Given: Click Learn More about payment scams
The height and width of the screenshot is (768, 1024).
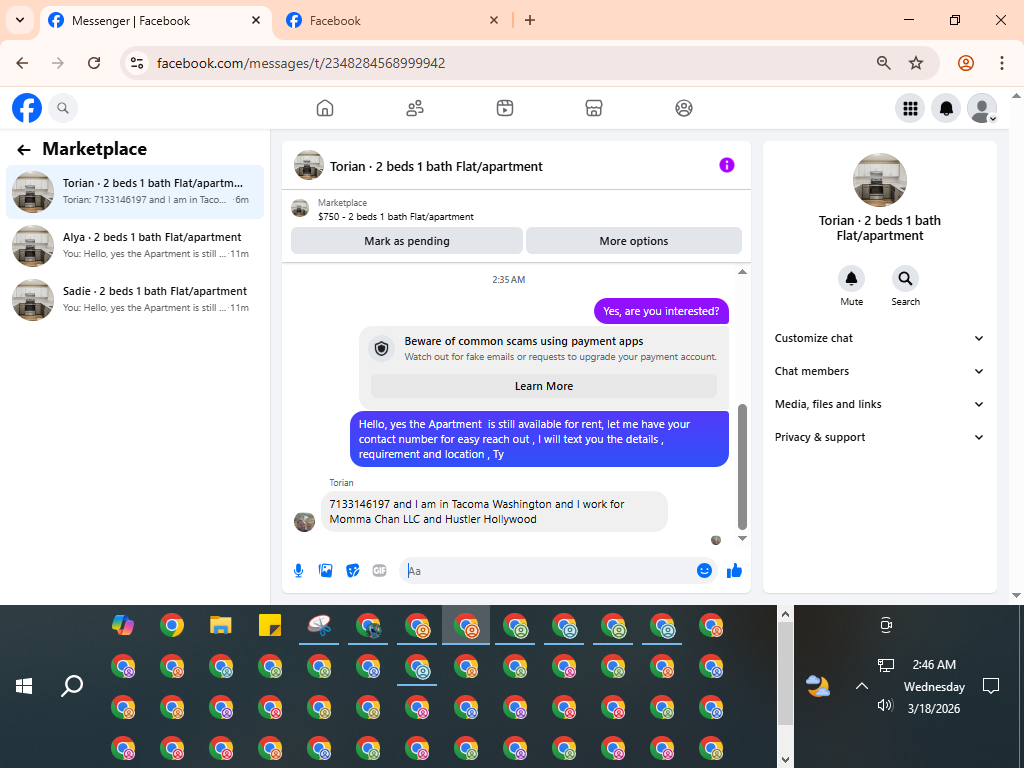Looking at the screenshot, I should coord(544,386).
